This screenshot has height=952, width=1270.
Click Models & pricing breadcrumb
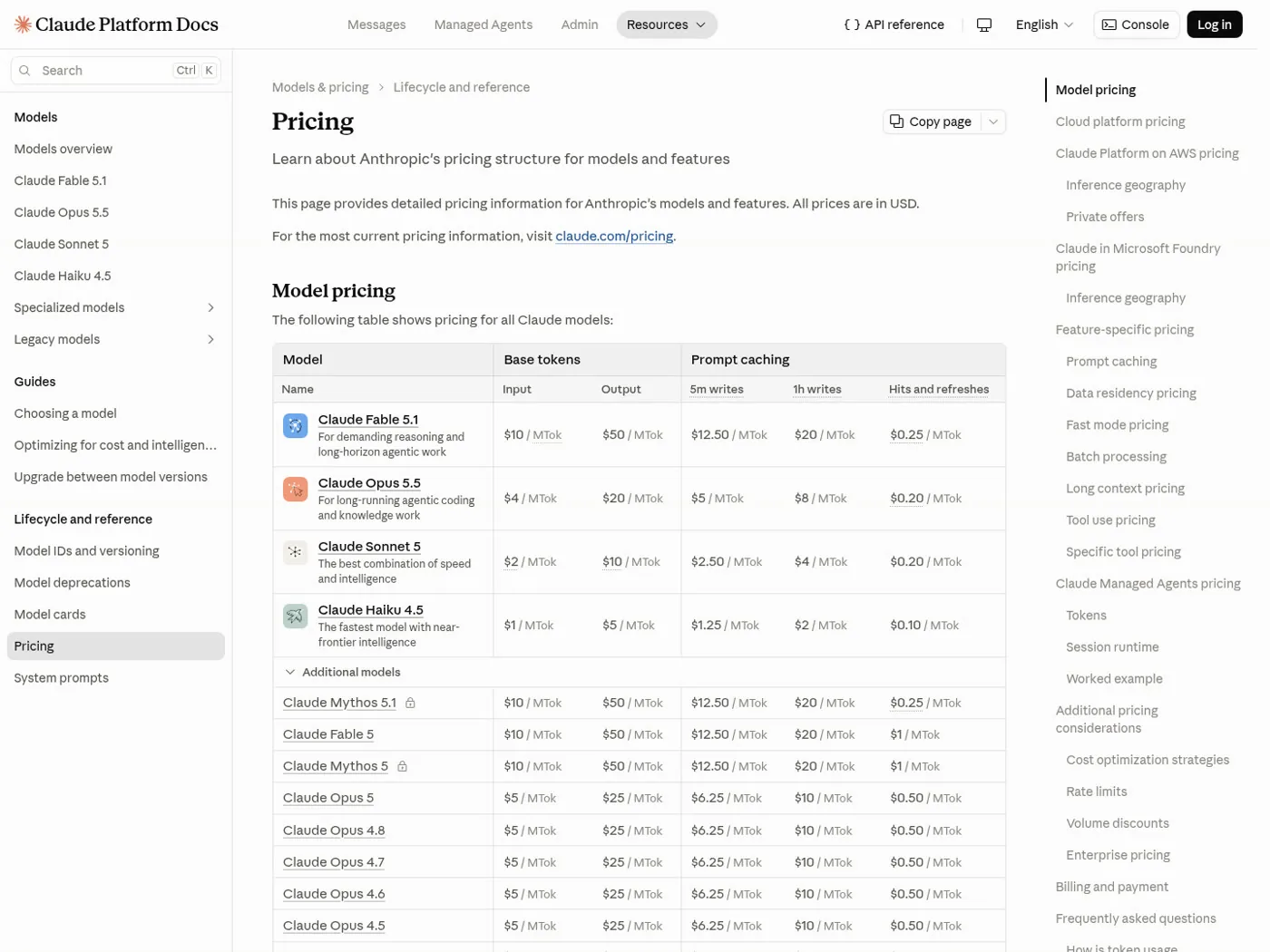[320, 87]
